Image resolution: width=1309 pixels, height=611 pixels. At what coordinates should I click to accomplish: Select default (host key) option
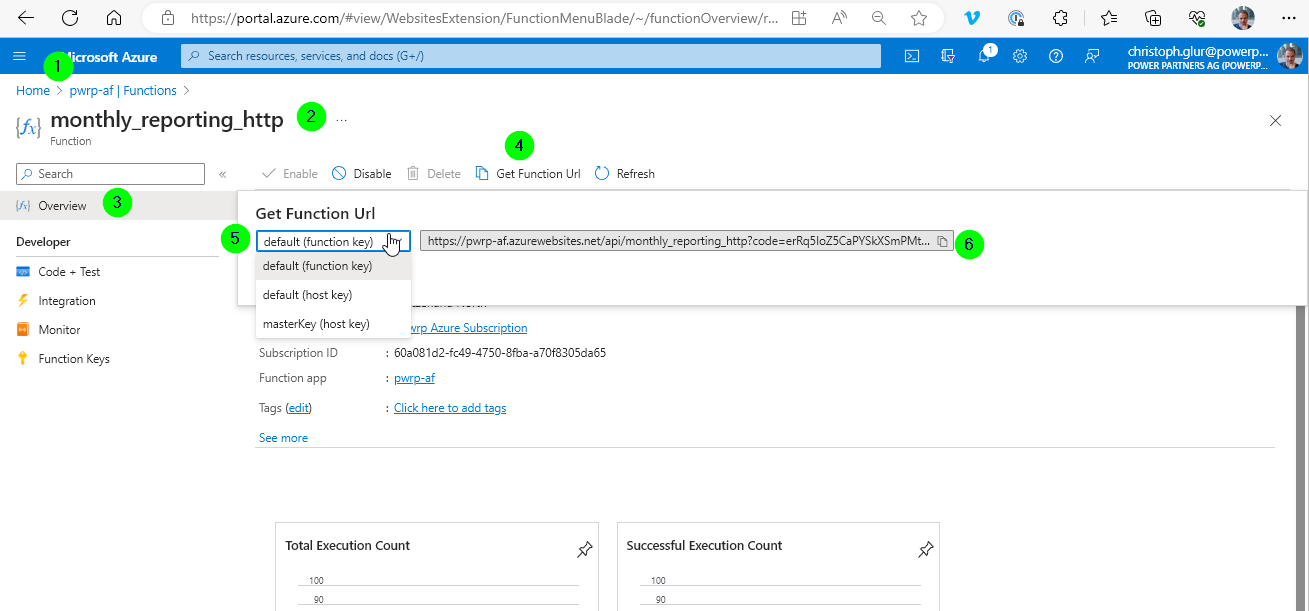[333, 295]
